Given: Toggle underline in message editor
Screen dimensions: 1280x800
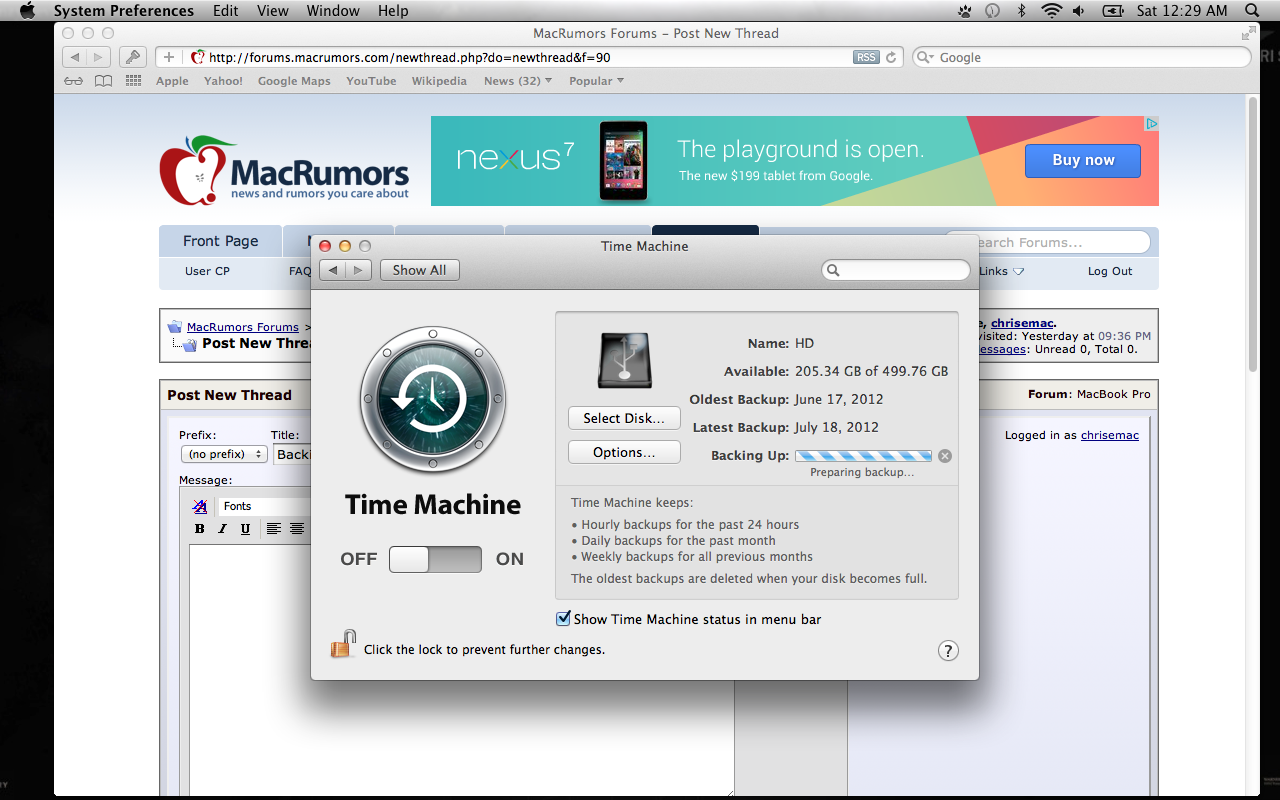Looking at the screenshot, I should [246, 529].
